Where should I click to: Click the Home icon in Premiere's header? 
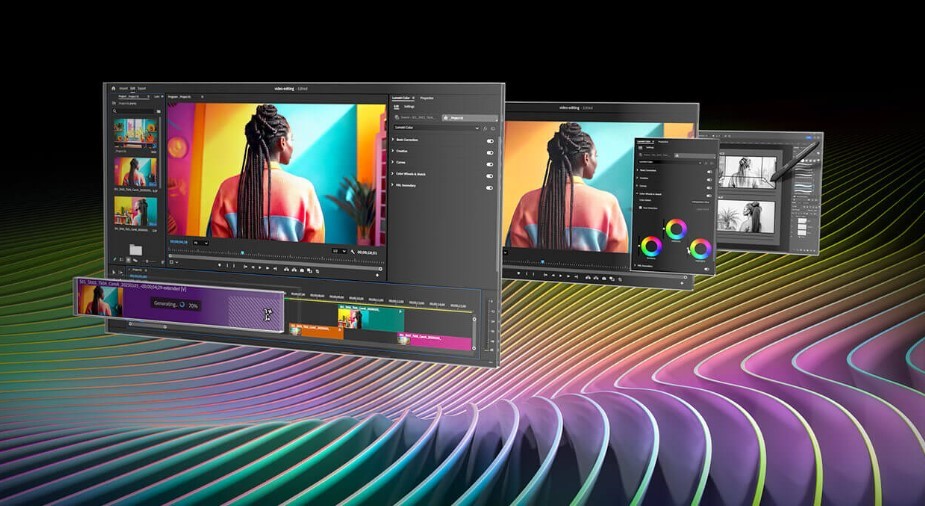[113, 88]
